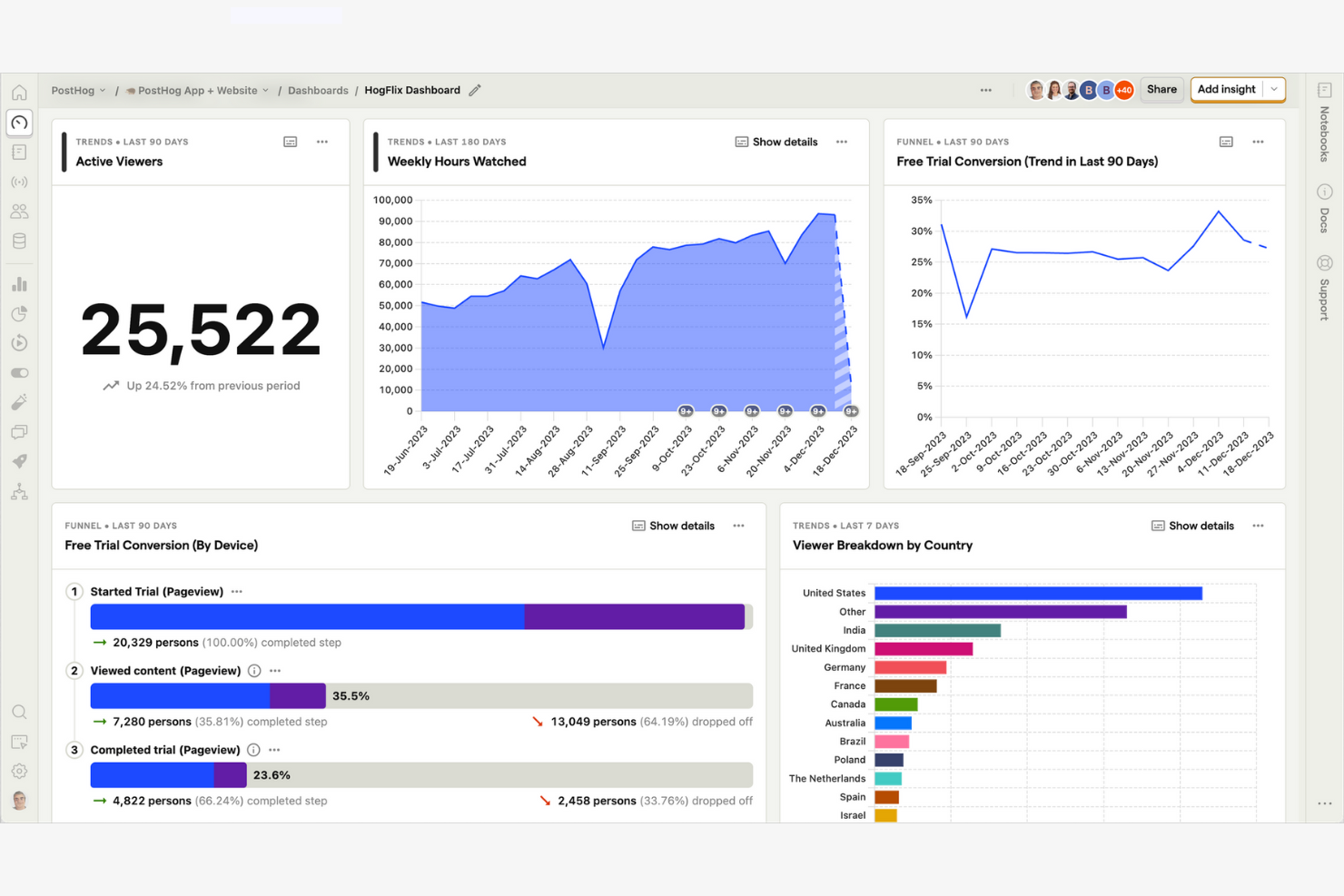
Task: Open options menu on Weekly Hours Watched card
Action: (842, 142)
